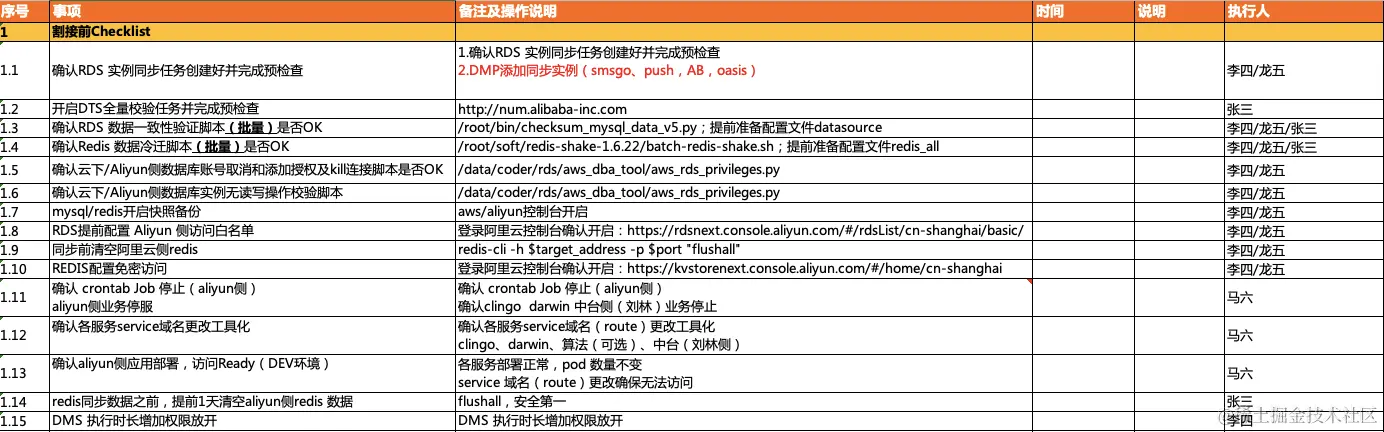The image size is (1384, 432).
Task: Click row number 1.14
Action: [24, 402]
